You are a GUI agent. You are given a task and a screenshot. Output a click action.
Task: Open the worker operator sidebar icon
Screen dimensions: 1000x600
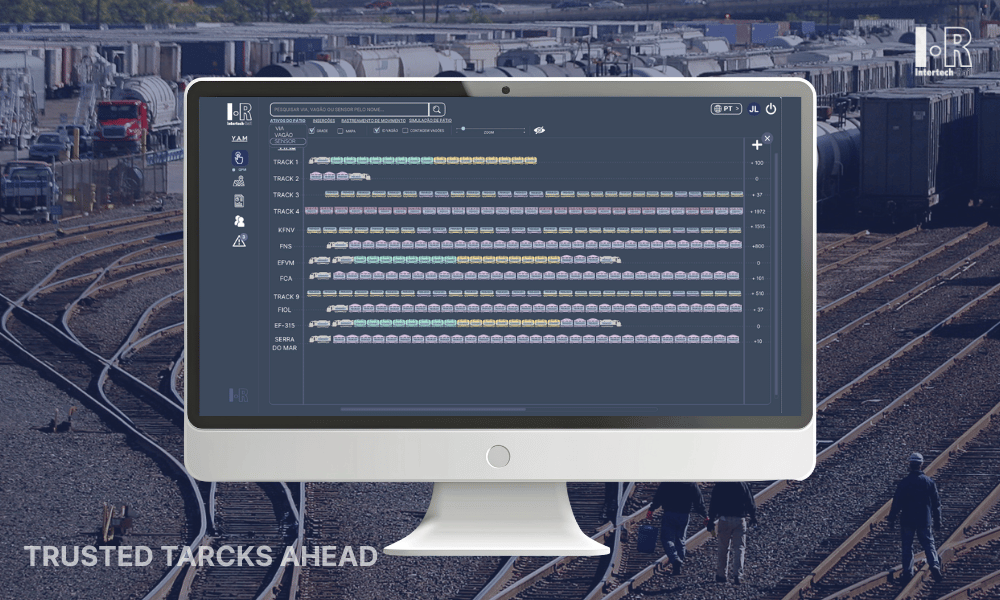[x=239, y=182]
